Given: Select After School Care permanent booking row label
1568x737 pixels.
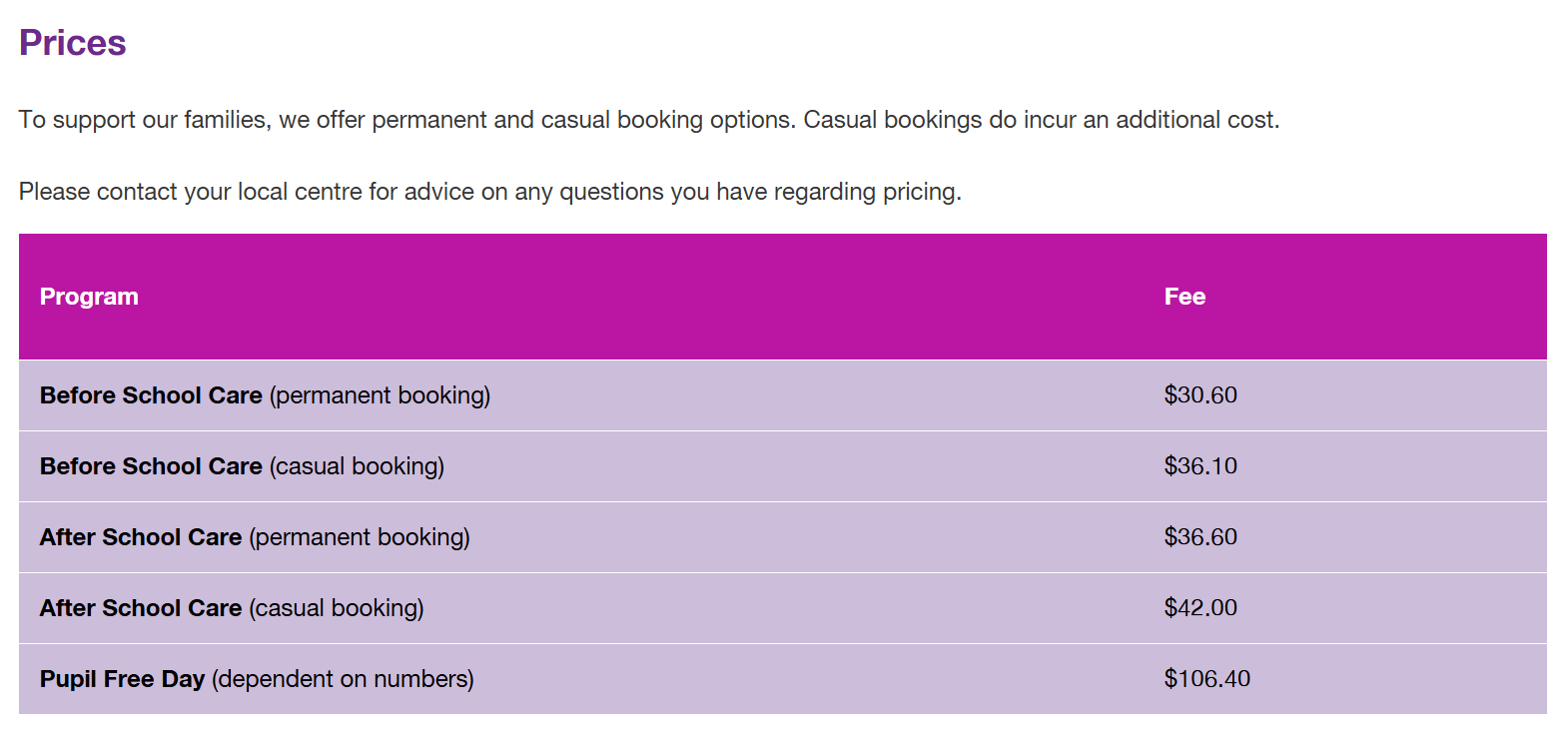Looking at the screenshot, I should click(x=255, y=537).
